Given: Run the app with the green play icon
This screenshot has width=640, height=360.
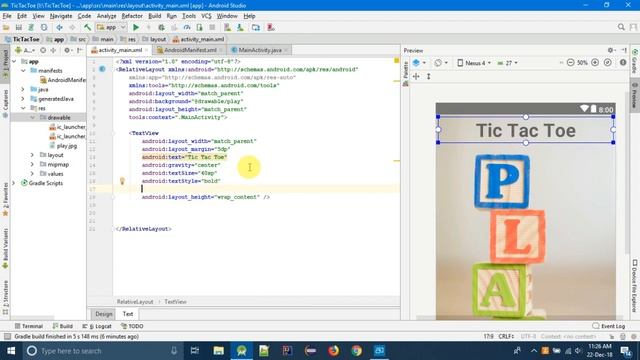Looking at the screenshot, I should coord(136,27).
